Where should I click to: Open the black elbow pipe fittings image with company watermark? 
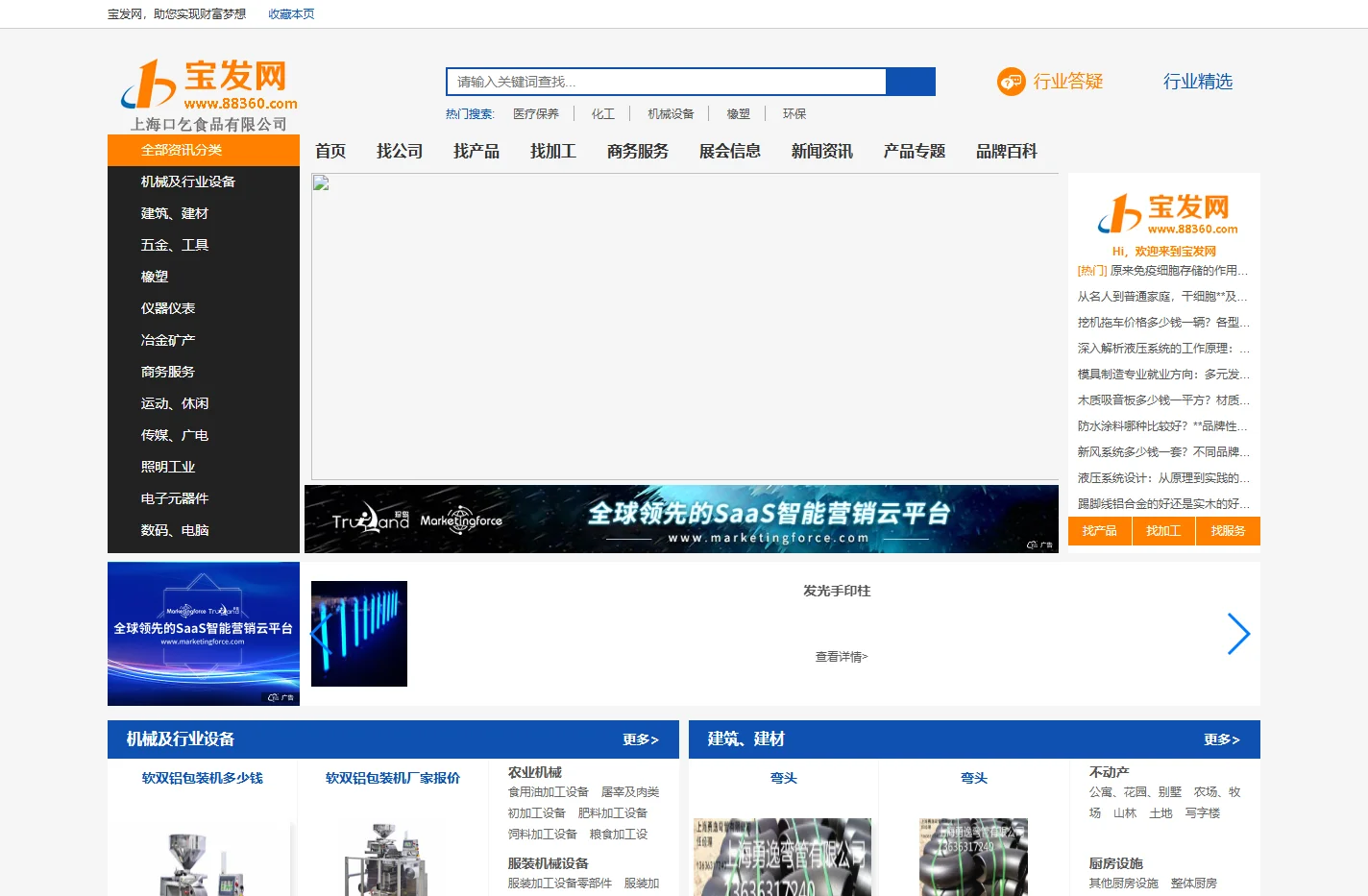[782, 857]
